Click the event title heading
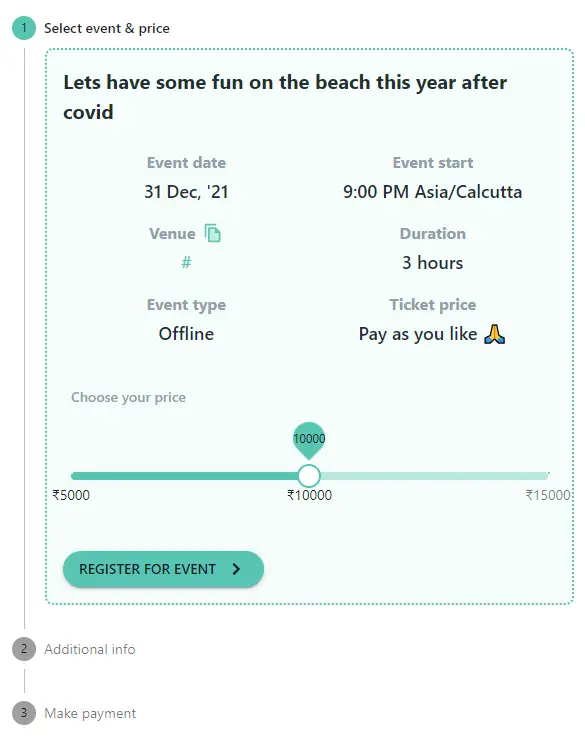Viewport: 585px width, 745px height. pos(285,97)
